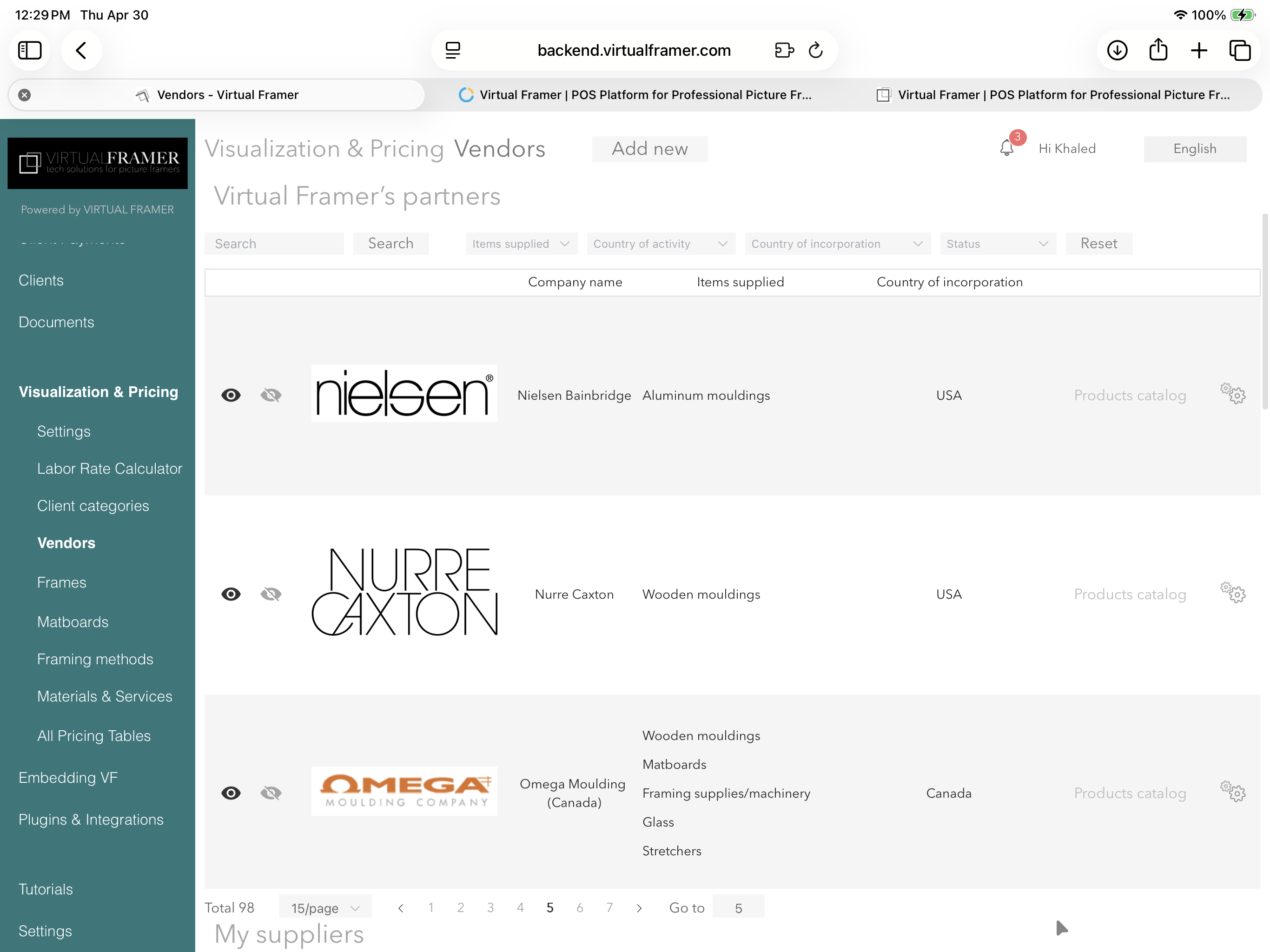The height and width of the screenshot is (952, 1270).
Task: Open Products catalog for Nurre Caxton
Action: point(1130,594)
